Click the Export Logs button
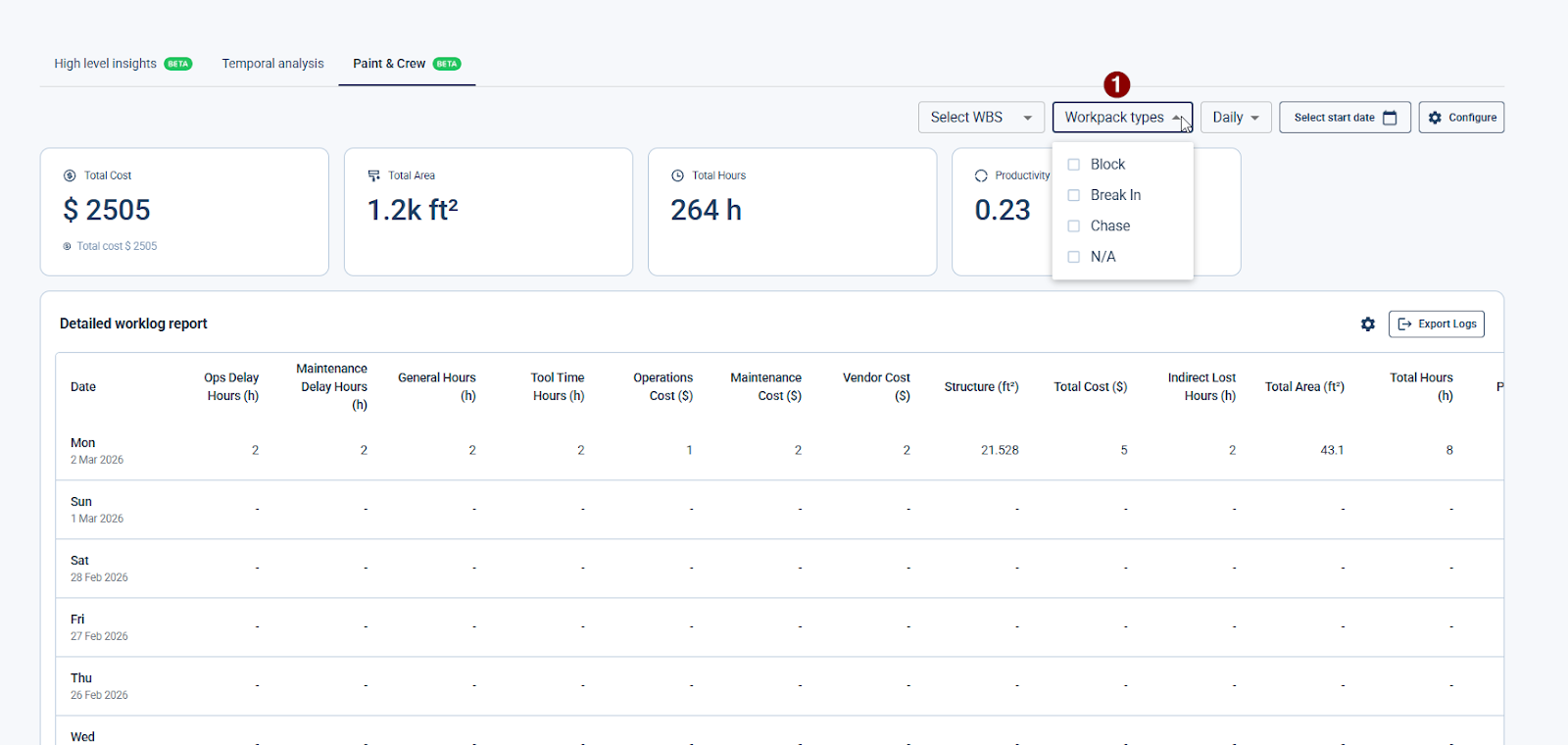1568x745 pixels. pos(1436,324)
